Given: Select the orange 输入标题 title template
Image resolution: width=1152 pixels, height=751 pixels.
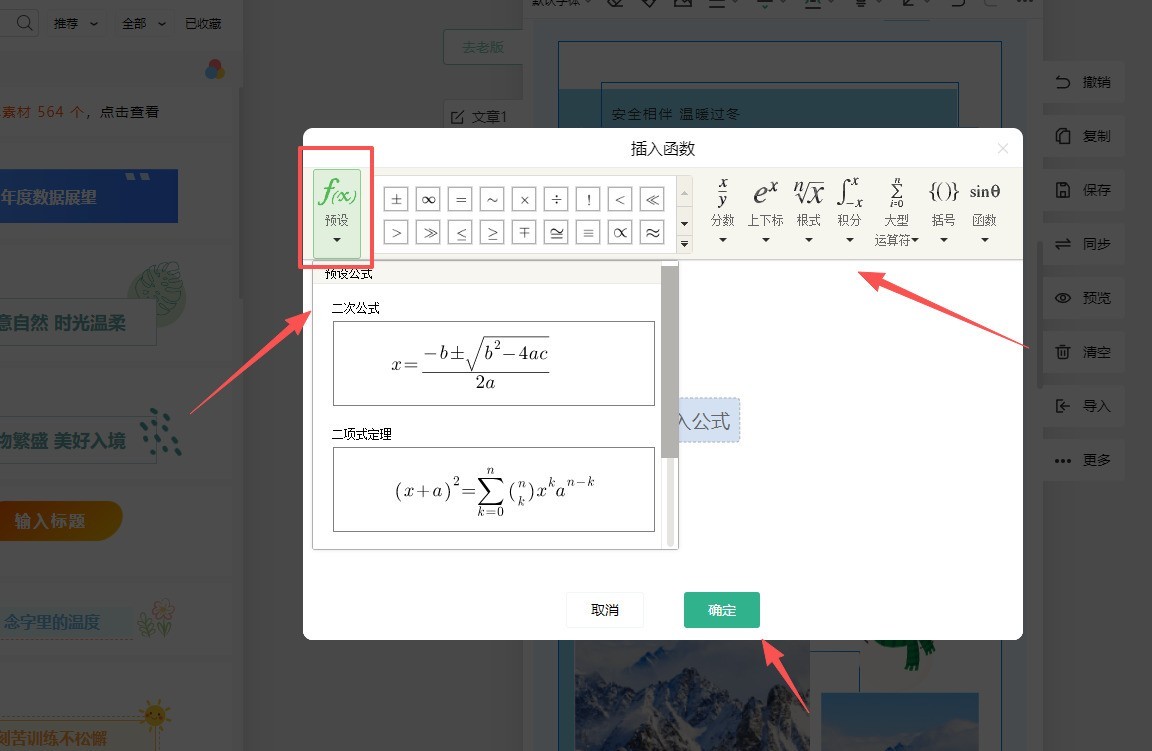Looking at the screenshot, I should 61,521.
